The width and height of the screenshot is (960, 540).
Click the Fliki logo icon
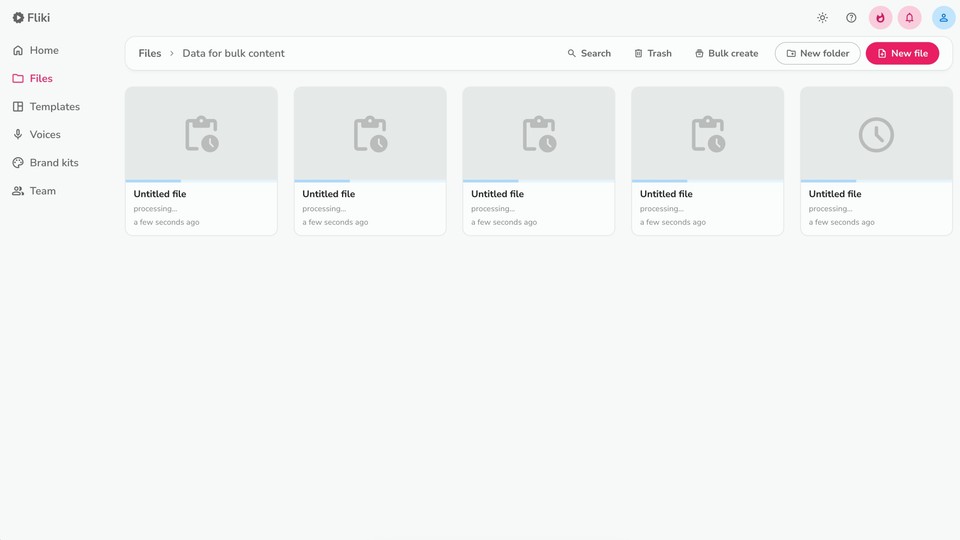[18, 18]
